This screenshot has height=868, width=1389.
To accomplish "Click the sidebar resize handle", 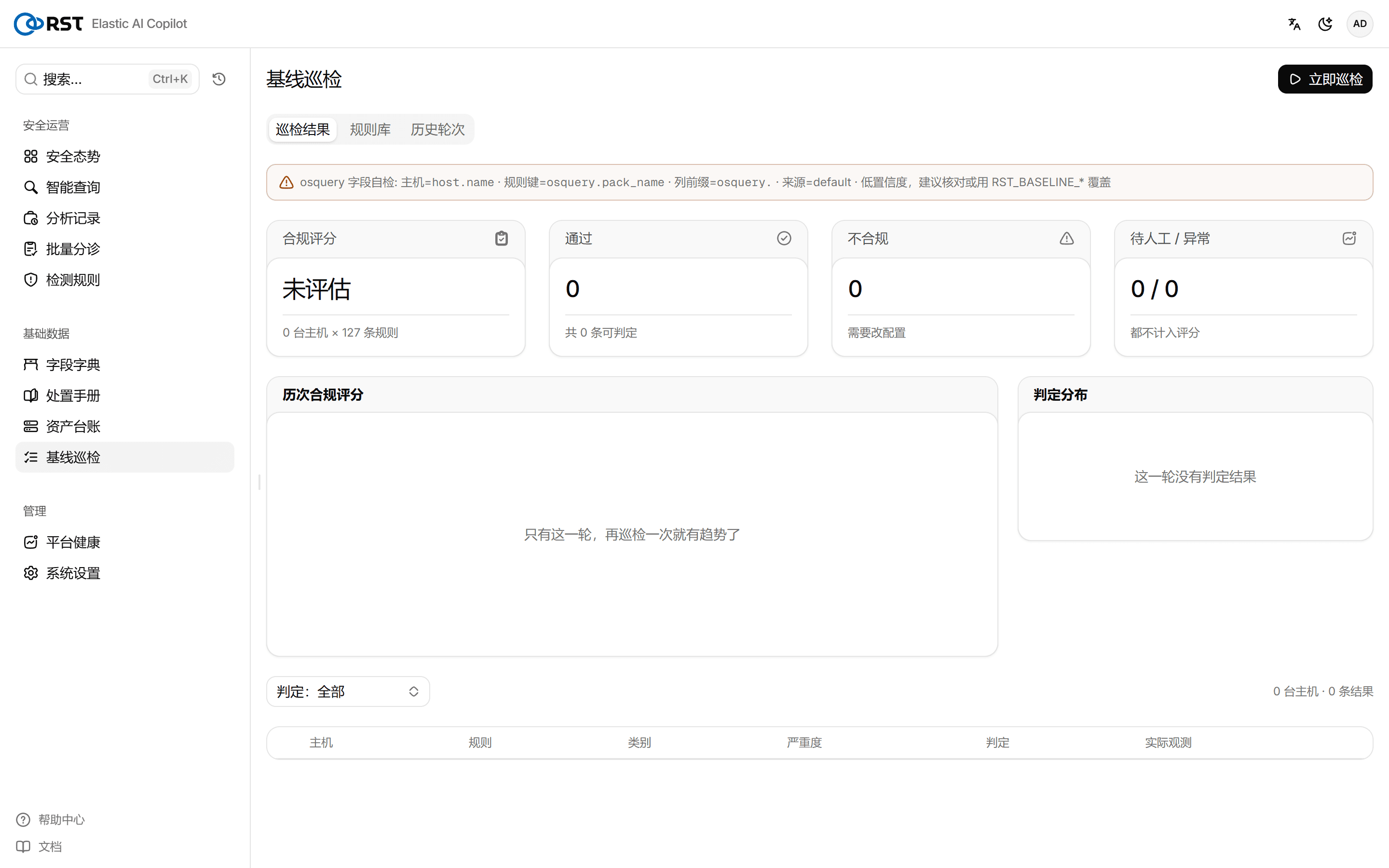I will pos(259,482).
